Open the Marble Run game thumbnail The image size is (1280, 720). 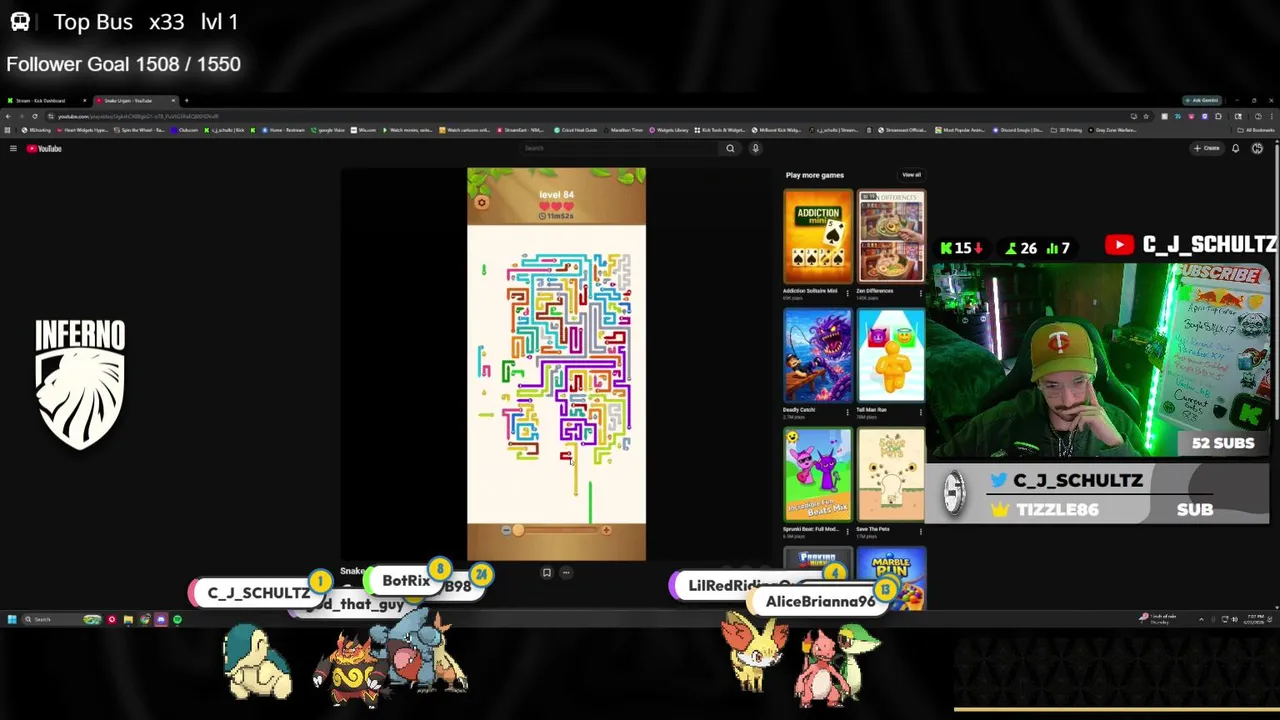pyautogui.click(x=891, y=579)
